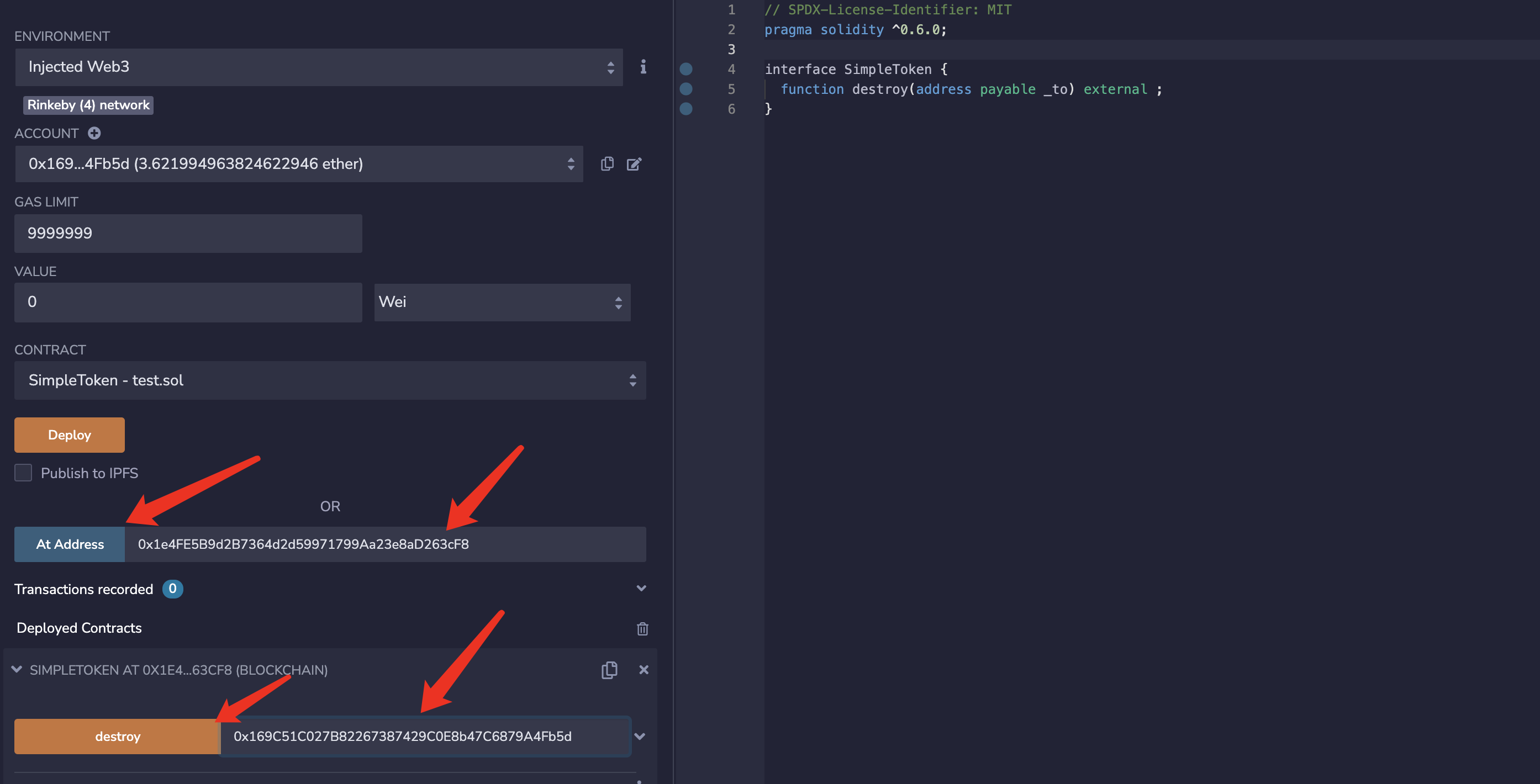Click the environment info icon
Image resolution: width=1540 pixels, height=784 pixels.
coord(642,66)
